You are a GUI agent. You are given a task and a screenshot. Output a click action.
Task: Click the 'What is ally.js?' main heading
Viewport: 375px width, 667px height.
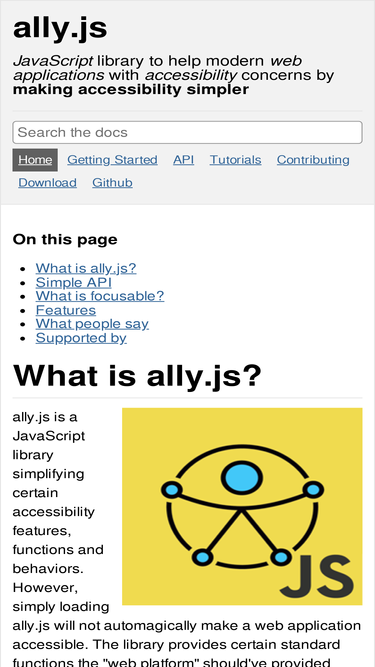pyautogui.click(x=137, y=375)
